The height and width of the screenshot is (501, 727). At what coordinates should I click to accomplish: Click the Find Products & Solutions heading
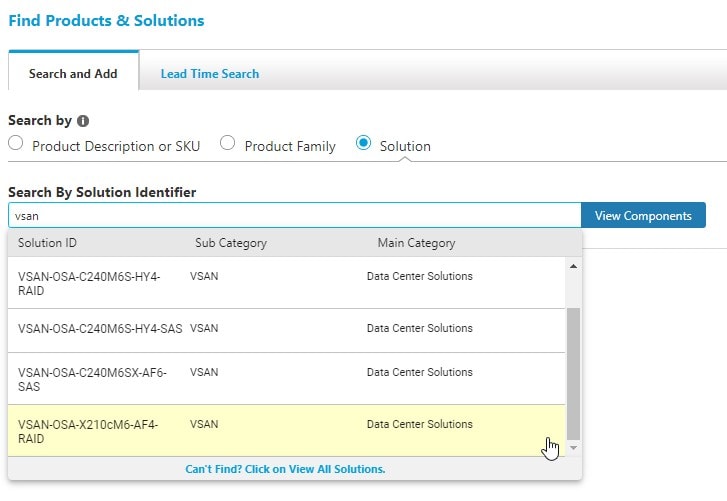(106, 20)
